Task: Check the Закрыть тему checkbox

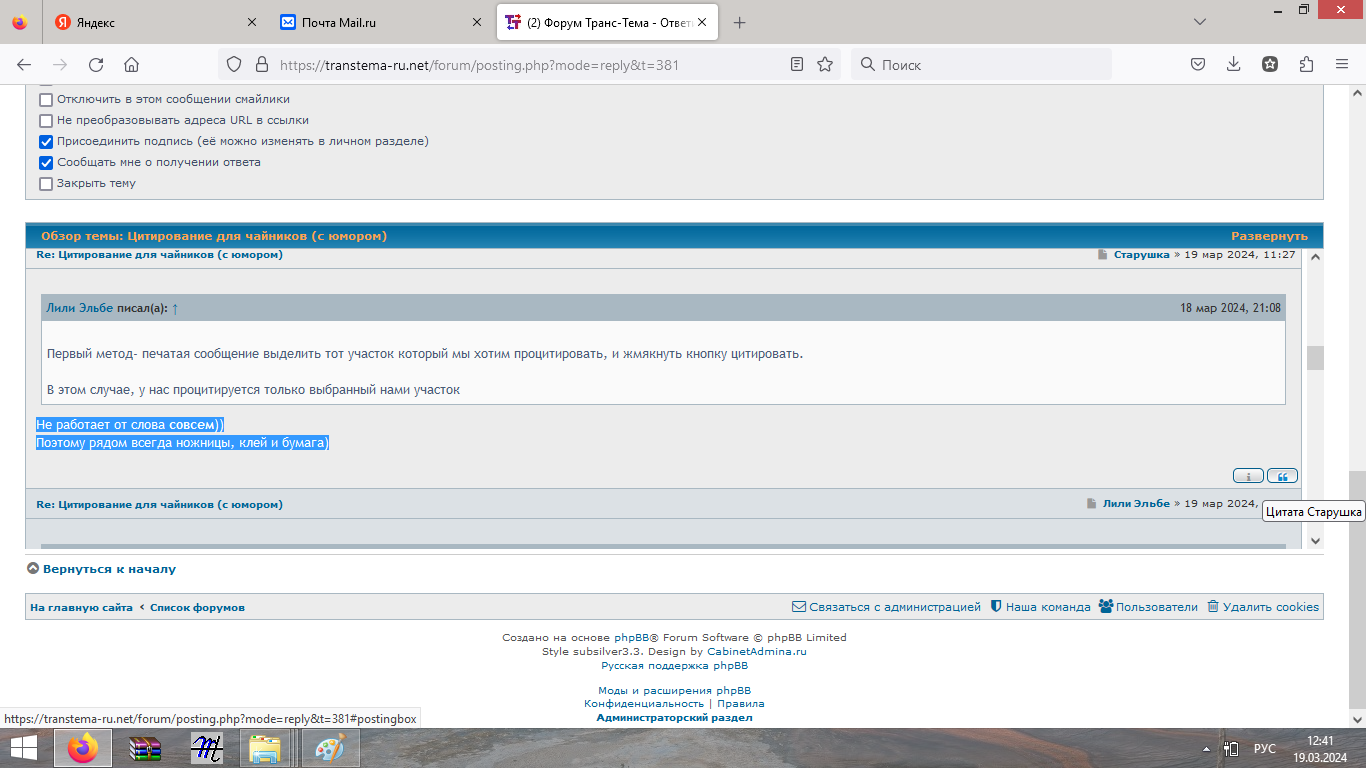Action: tap(46, 184)
